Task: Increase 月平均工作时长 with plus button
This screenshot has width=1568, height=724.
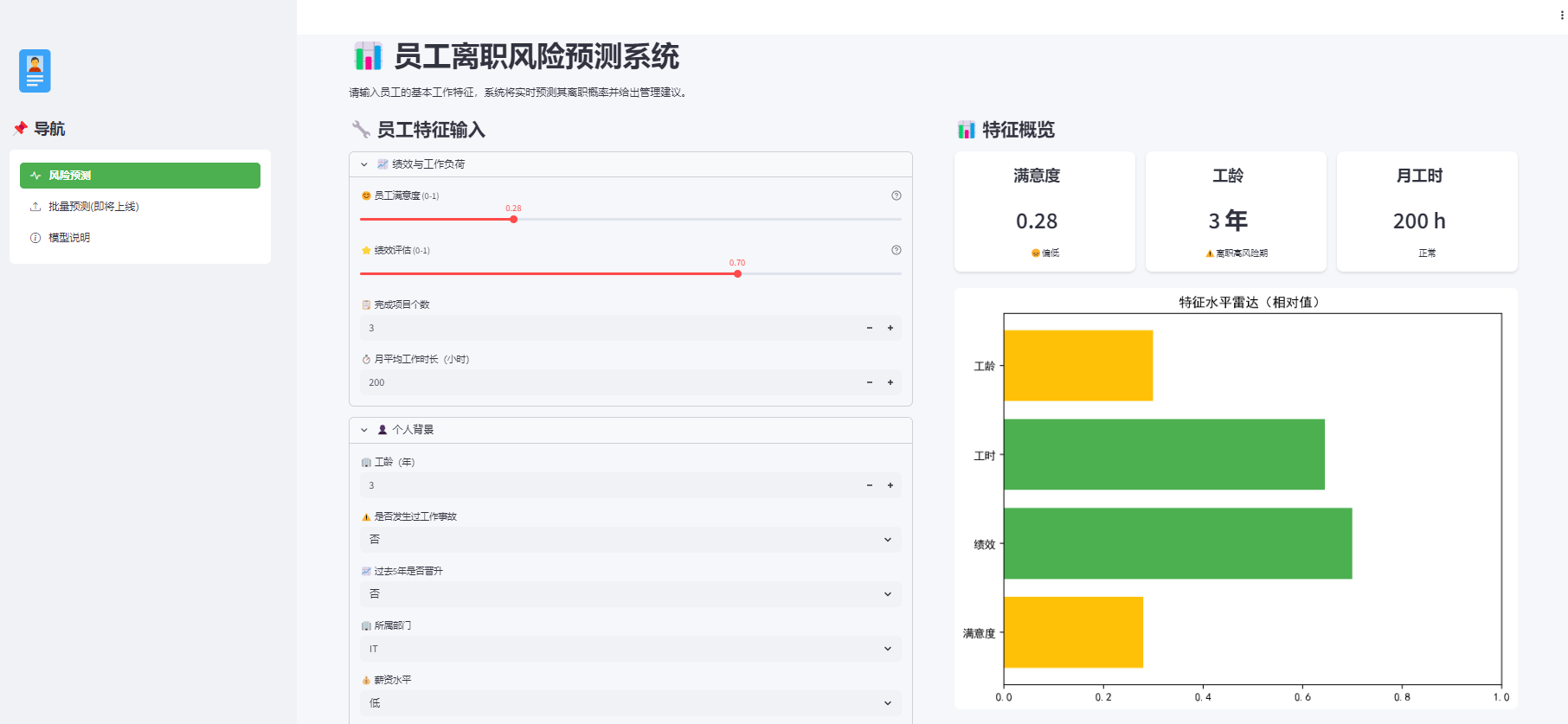Action: coord(890,382)
